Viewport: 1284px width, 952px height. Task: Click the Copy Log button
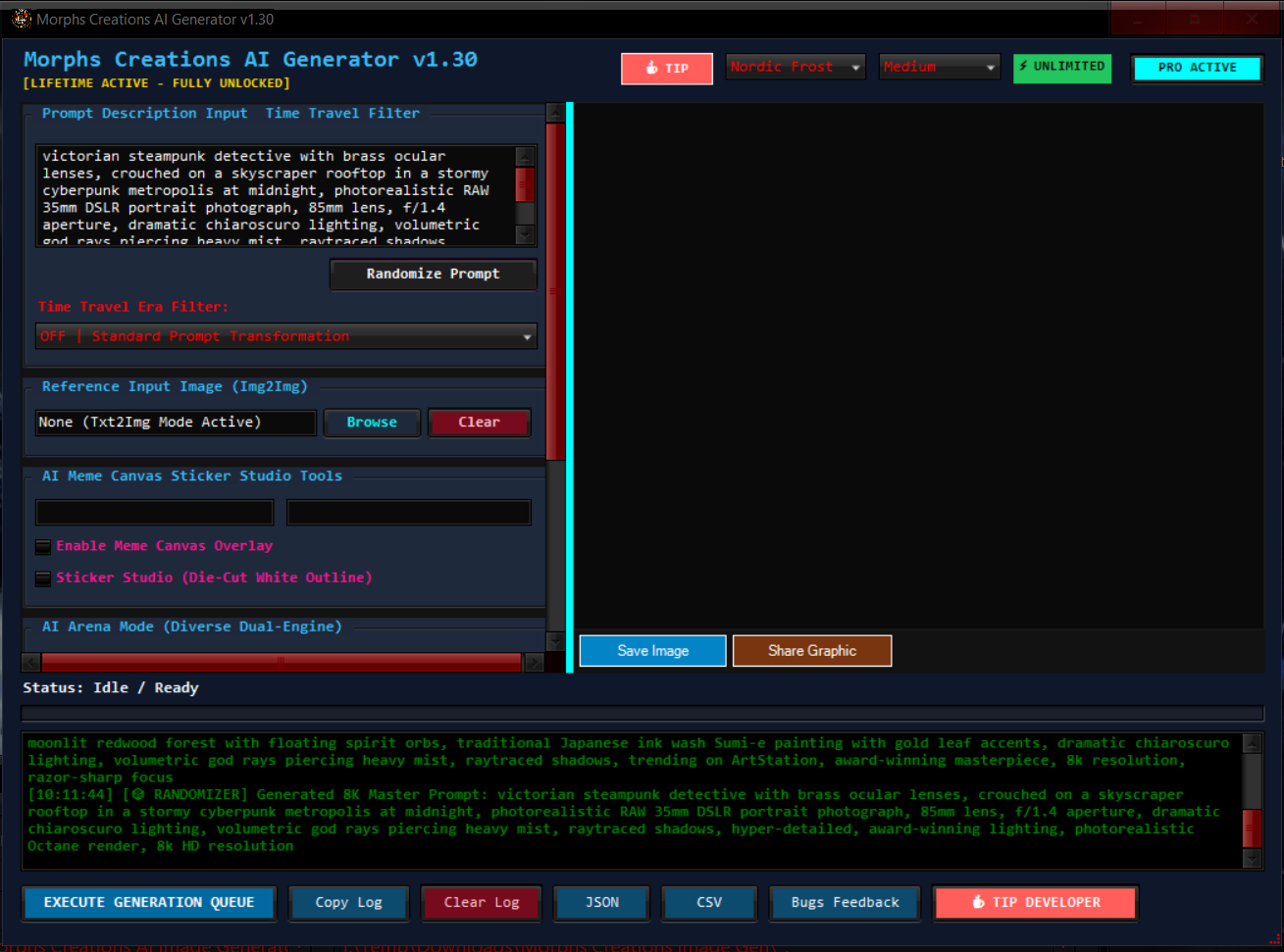tap(349, 903)
